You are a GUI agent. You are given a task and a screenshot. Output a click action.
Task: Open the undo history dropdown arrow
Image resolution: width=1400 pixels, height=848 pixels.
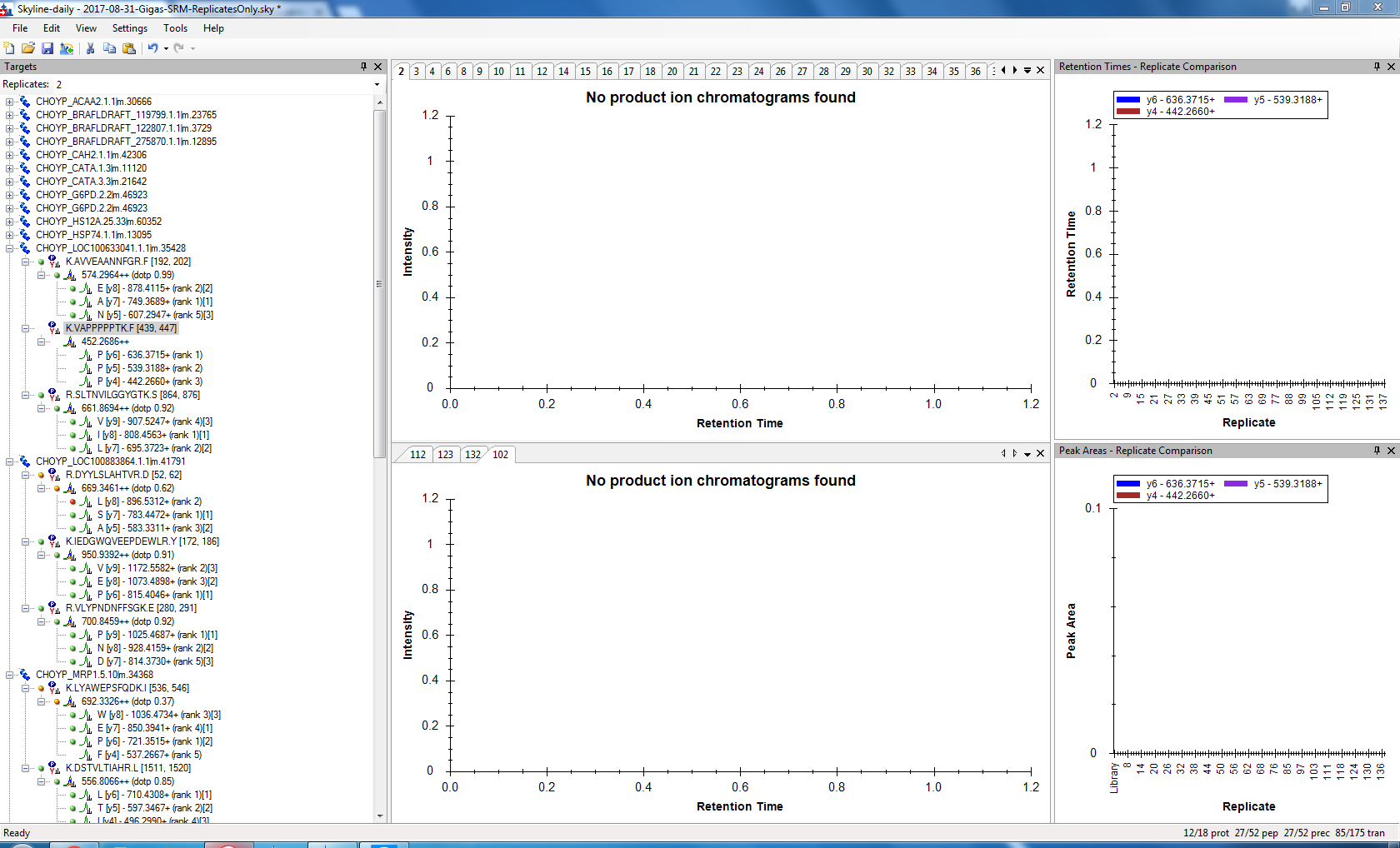tap(166, 48)
